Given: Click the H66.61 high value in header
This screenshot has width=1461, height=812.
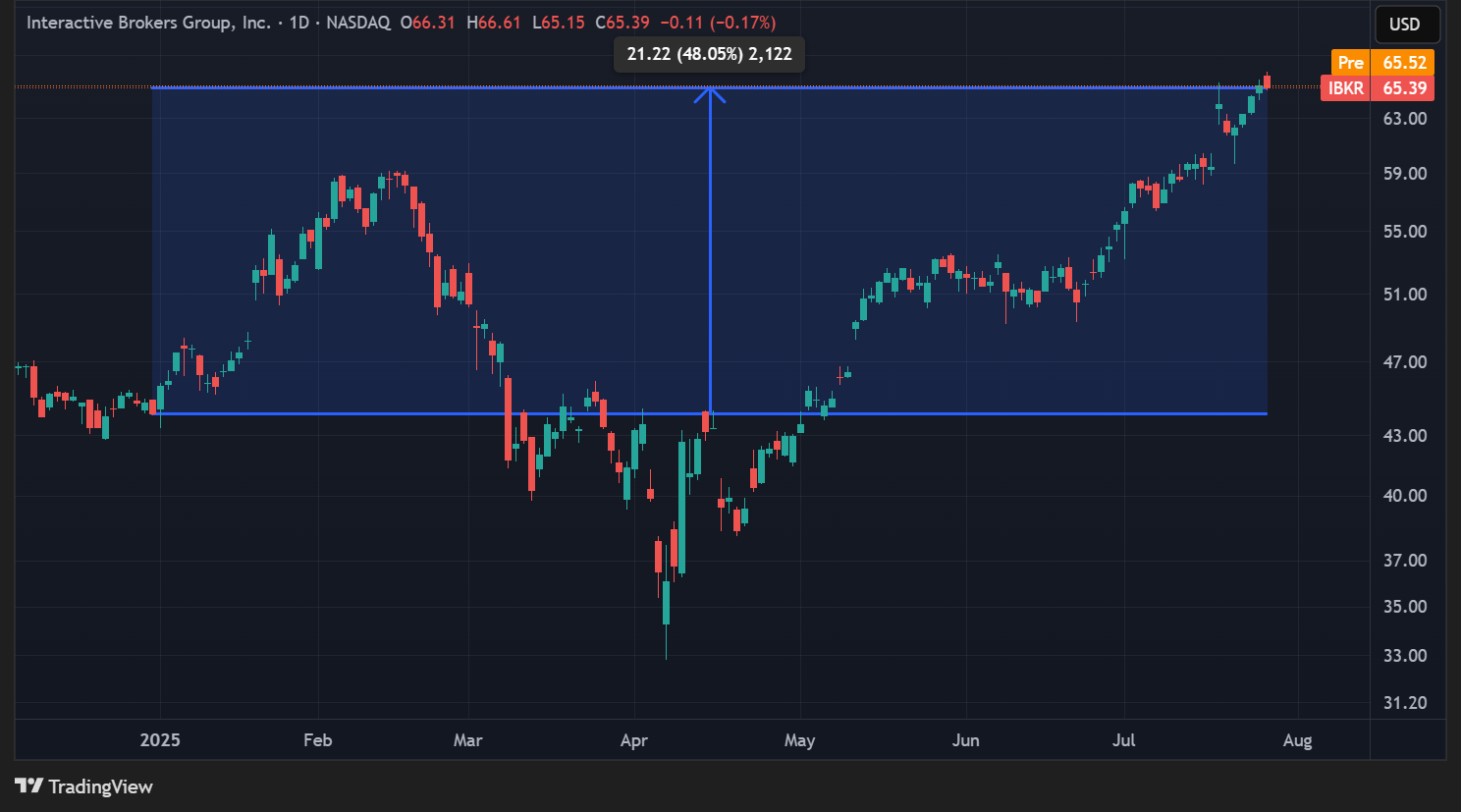Looking at the screenshot, I should tap(493, 23).
